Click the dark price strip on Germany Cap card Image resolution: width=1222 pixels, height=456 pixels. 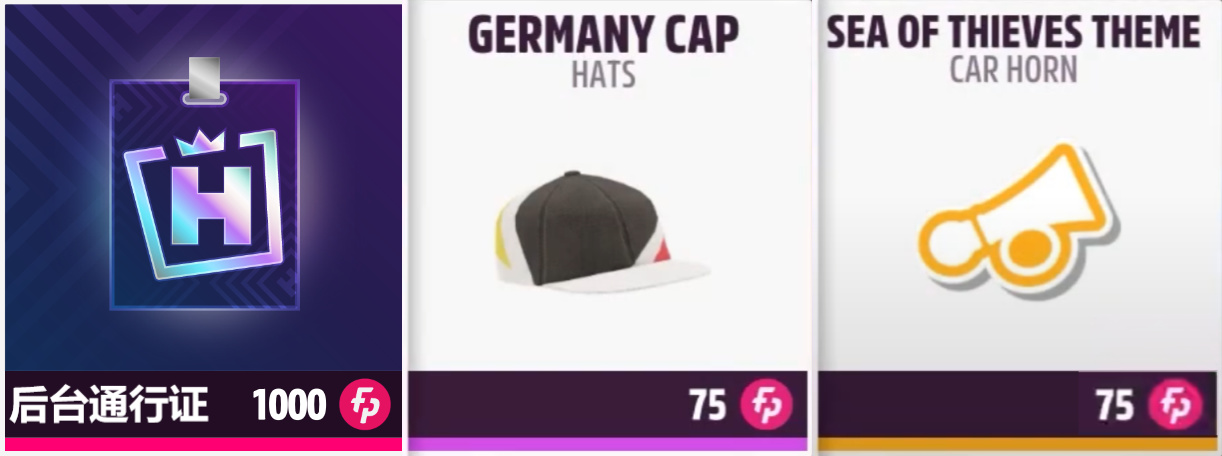pyautogui.click(x=607, y=405)
